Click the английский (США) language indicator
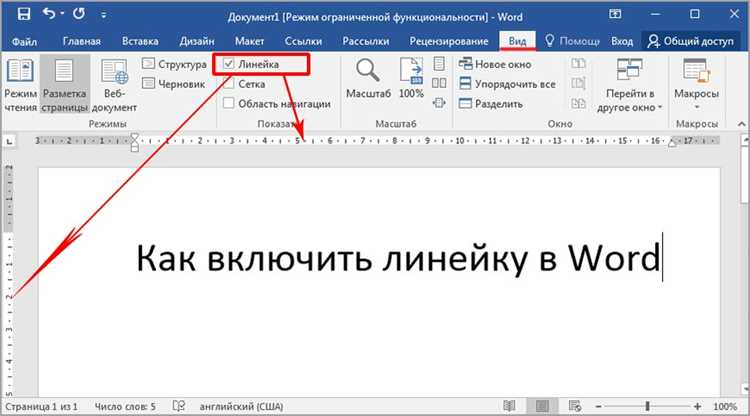The image size is (750, 416). (241, 406)
